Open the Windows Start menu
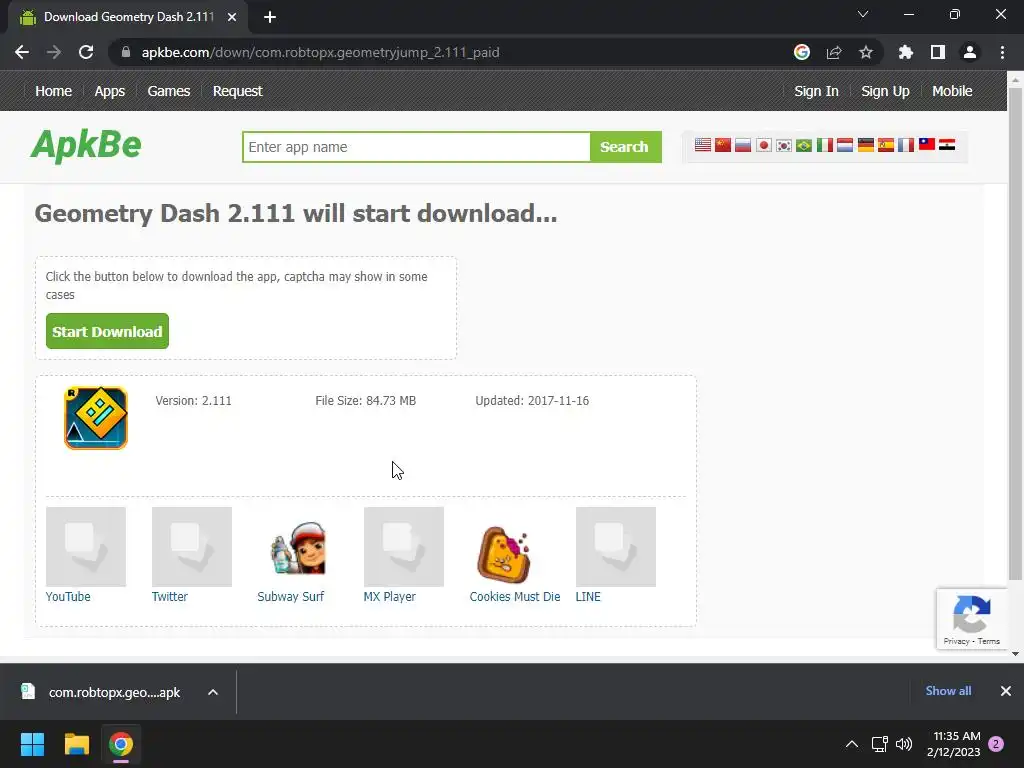Image resolution: width=1024 pixels, height=768 pixels. 32,744
